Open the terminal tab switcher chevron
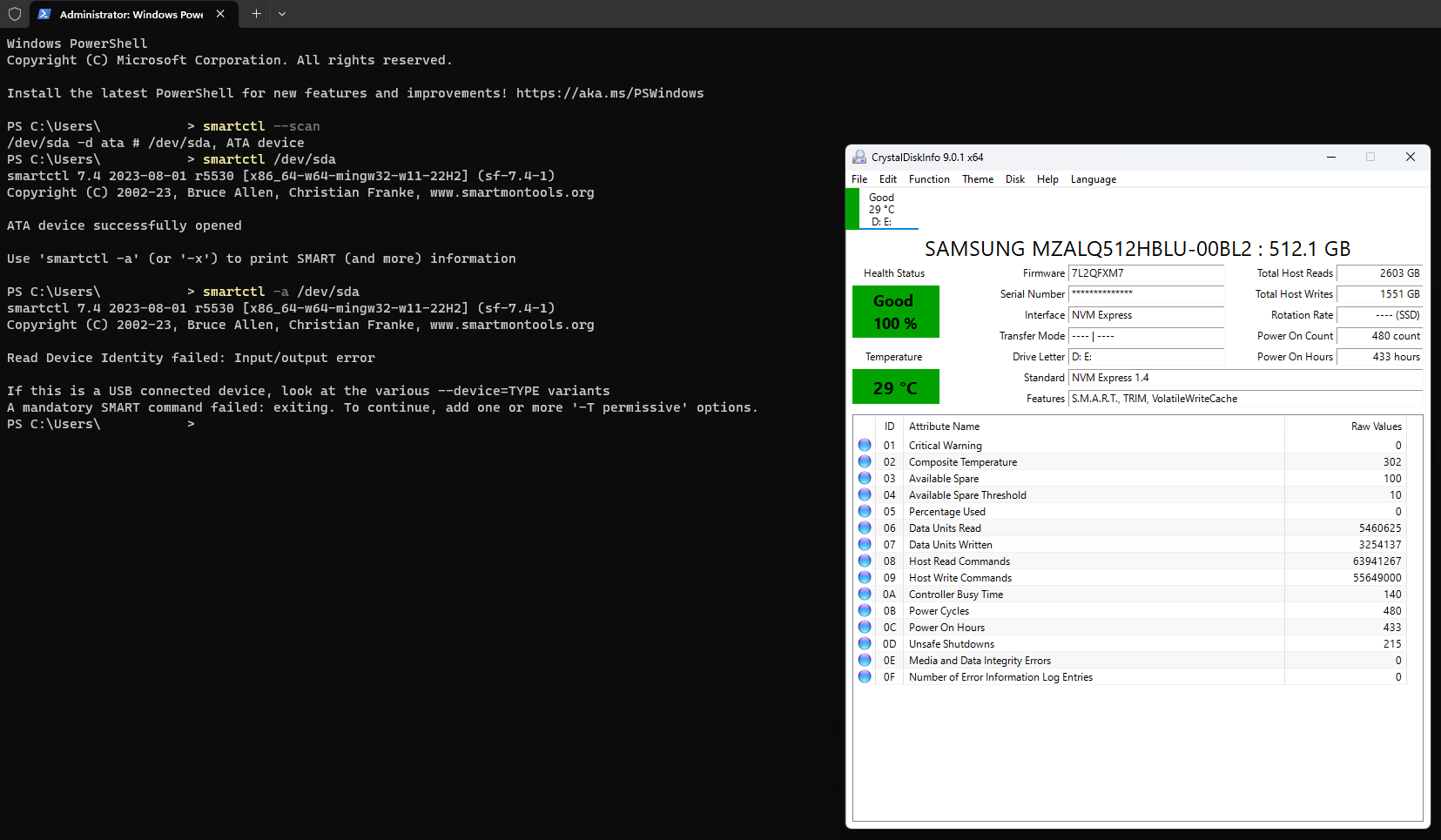Image resolution: width=1441 pixels, height=840 pixels. [282, 14]
